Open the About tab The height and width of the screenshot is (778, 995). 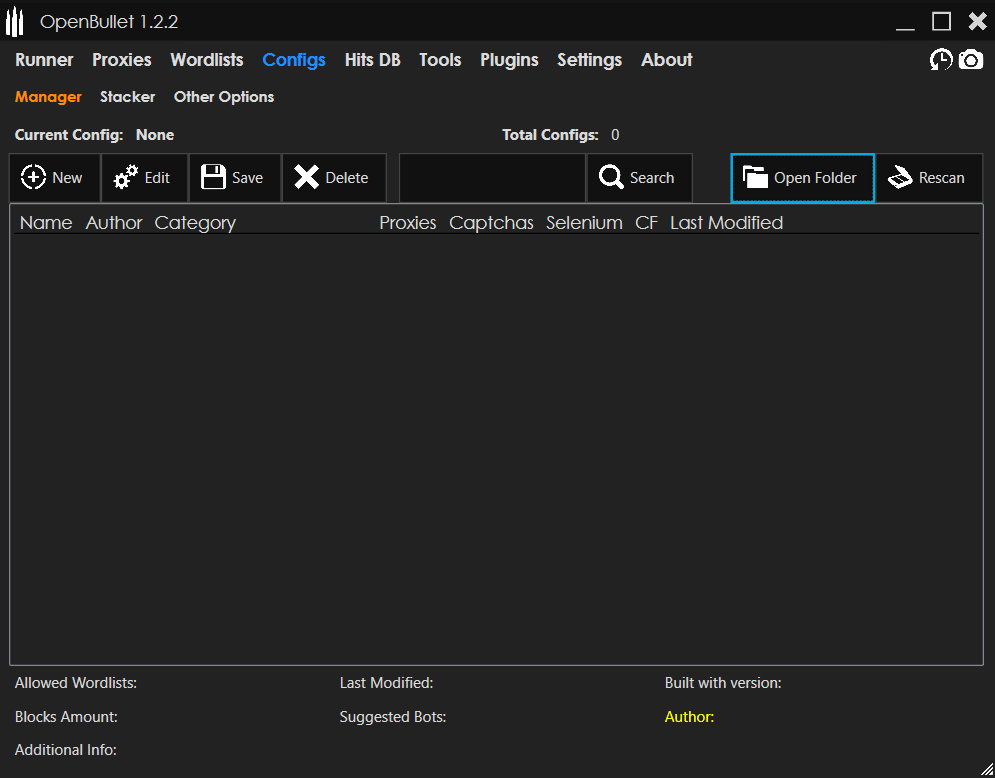666,60
